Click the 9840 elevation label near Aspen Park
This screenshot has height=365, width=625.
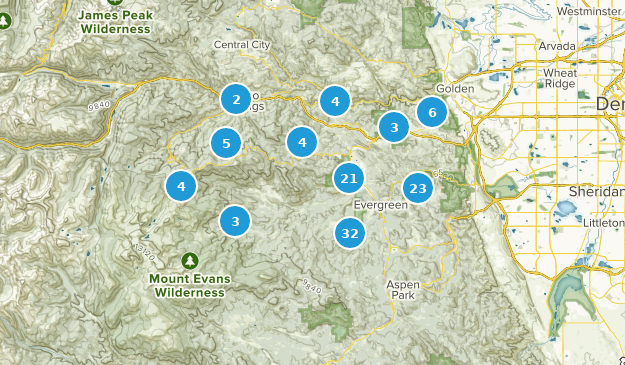click(312, 286)
